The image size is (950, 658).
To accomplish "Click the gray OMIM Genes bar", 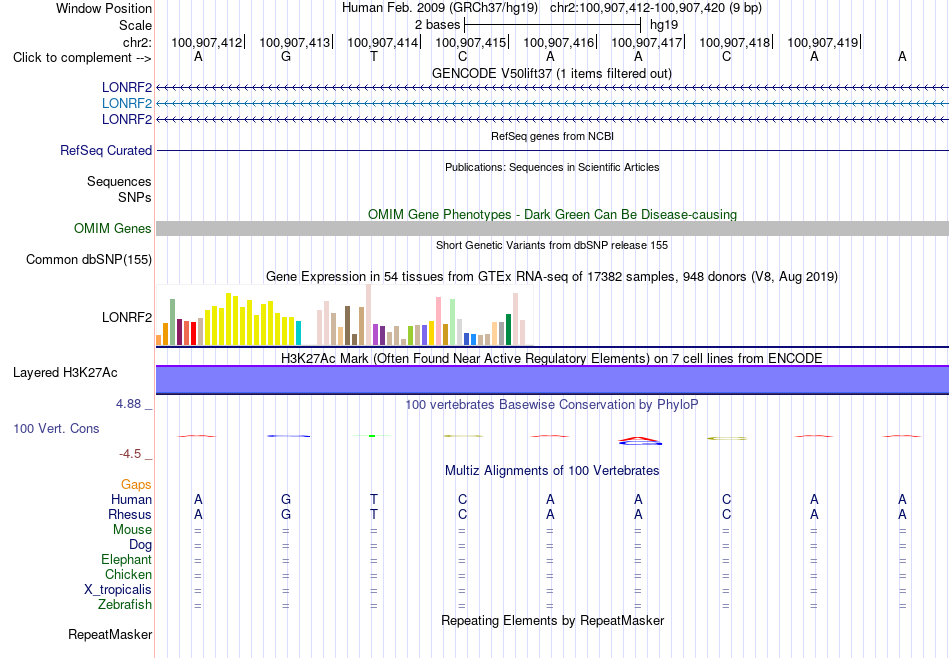I will tap(552, 228).
